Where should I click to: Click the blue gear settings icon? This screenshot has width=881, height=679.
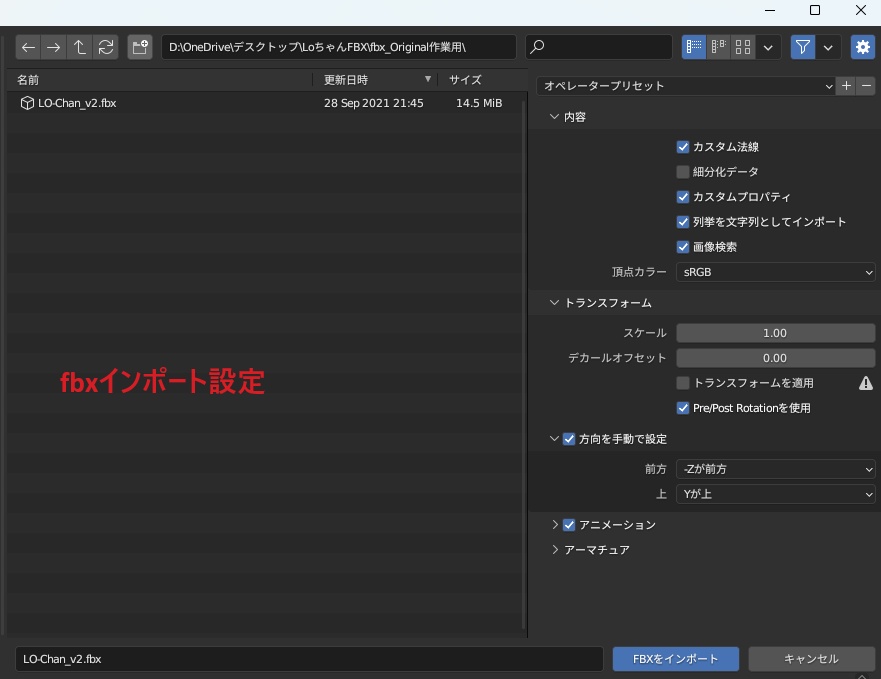point(863,46)
